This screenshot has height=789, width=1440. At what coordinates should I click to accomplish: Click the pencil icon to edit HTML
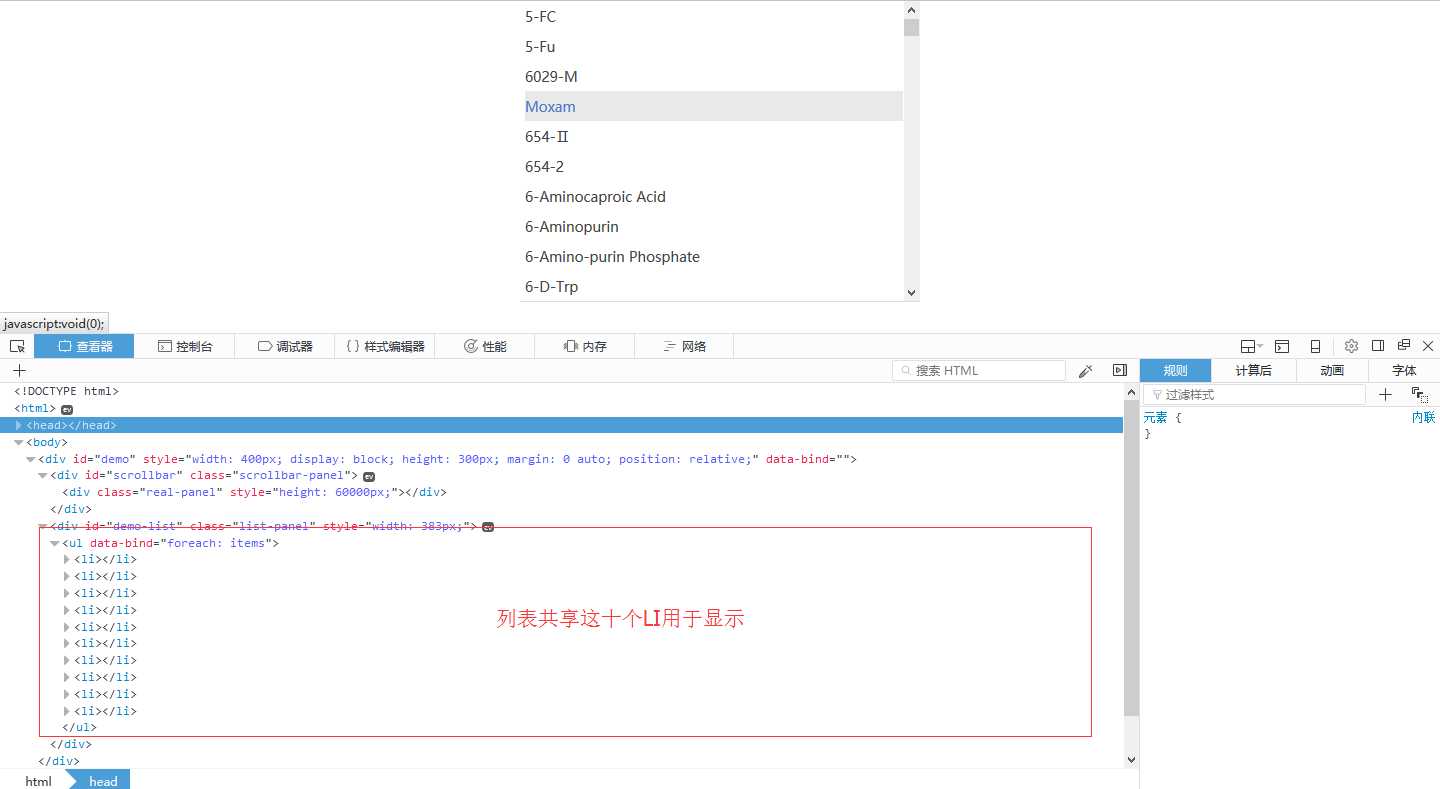pos(1085,370)
